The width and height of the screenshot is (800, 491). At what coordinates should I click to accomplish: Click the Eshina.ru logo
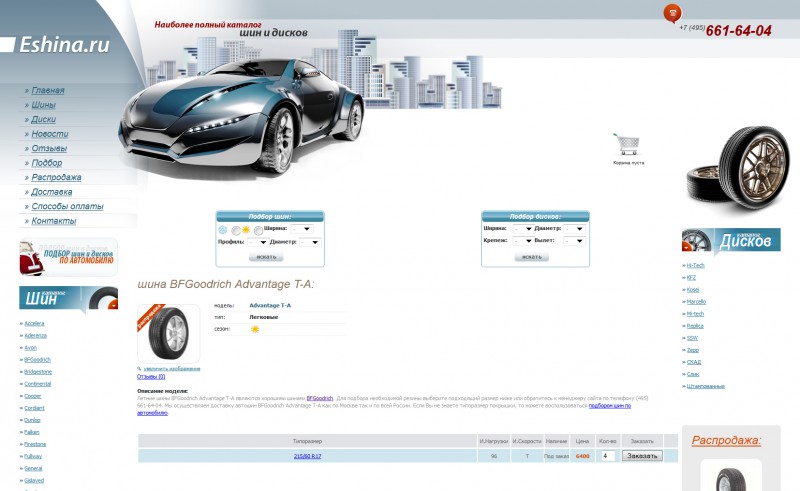pos(64,45)
